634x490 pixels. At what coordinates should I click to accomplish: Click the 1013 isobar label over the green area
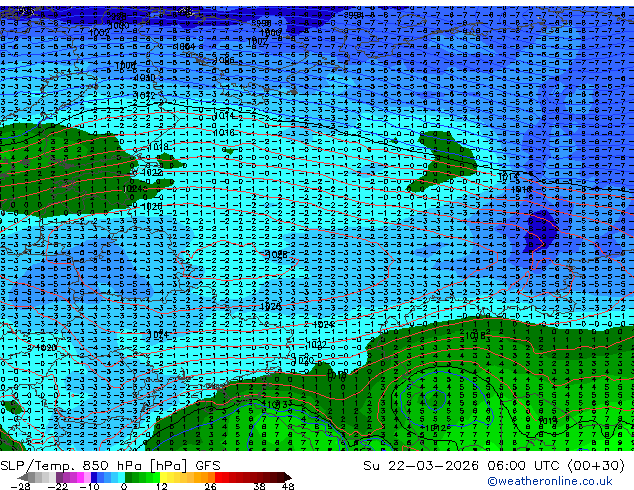[276, 404]
